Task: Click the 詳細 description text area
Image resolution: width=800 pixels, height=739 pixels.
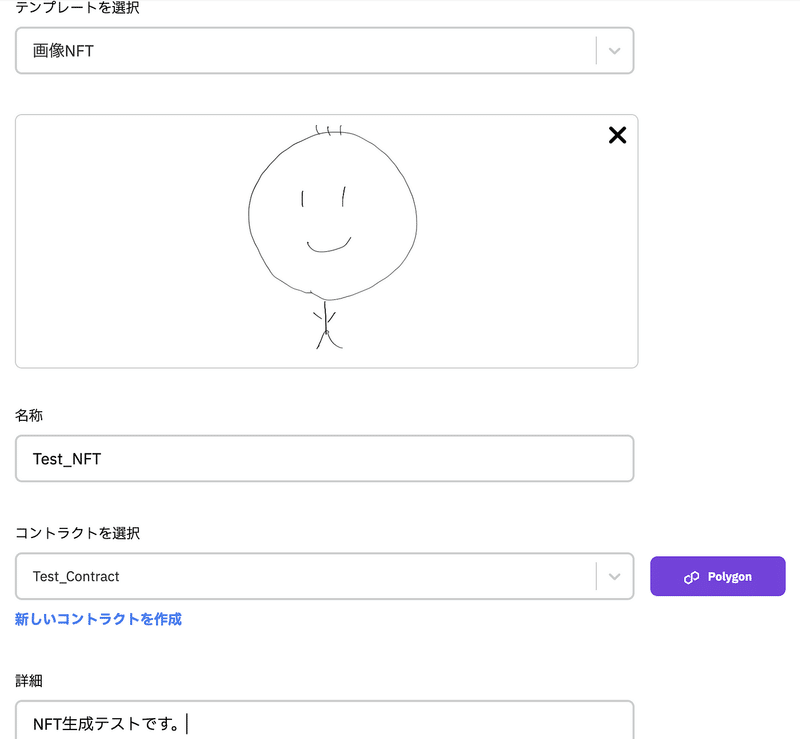Action: pos(324,720)
